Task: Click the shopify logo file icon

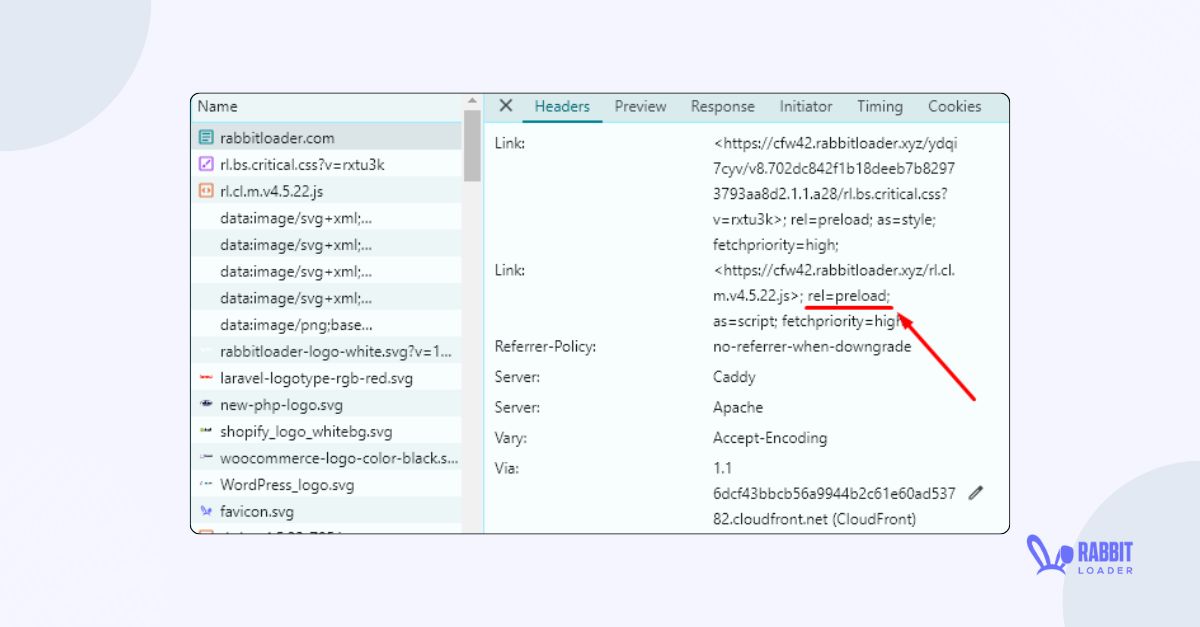Action: click(206, 432)
